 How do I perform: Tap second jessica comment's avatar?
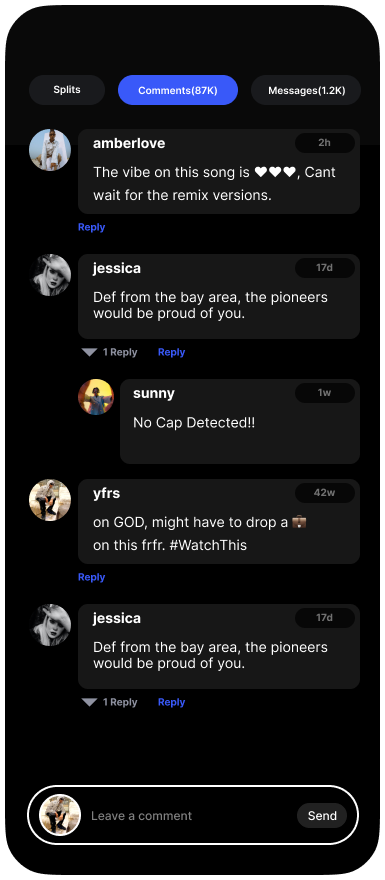click(50, 625)
